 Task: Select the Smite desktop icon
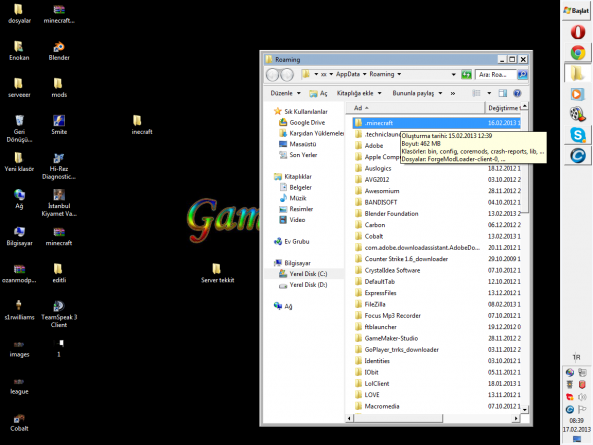[59, 125]
